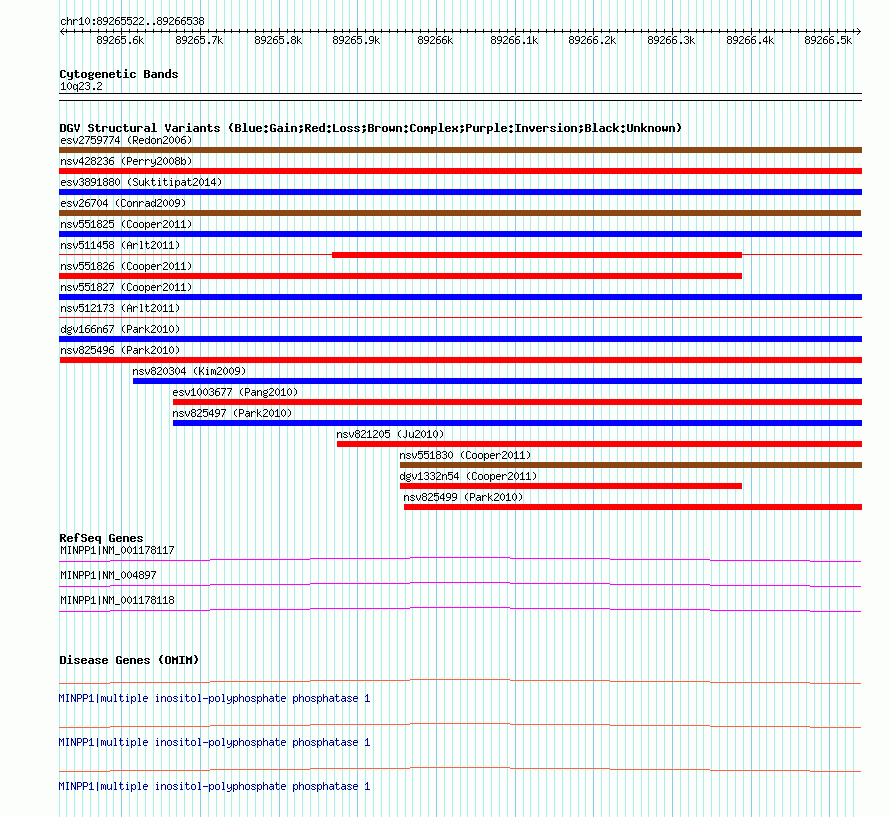The width and height of the screenshot is (890, 817).
Task: Select the thick red nsv511458 bar
Action: 537,255
